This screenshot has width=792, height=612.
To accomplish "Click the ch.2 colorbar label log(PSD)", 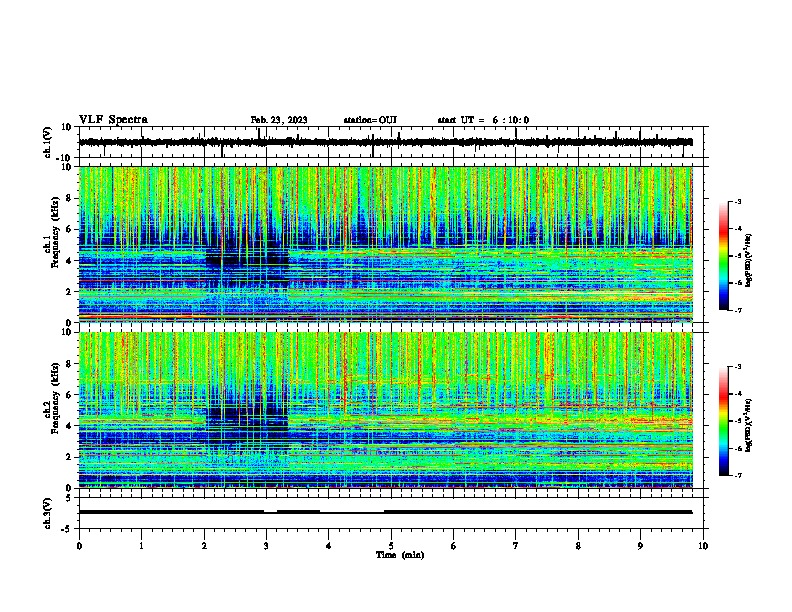I will pyautogui.click(x=748, y=425).
